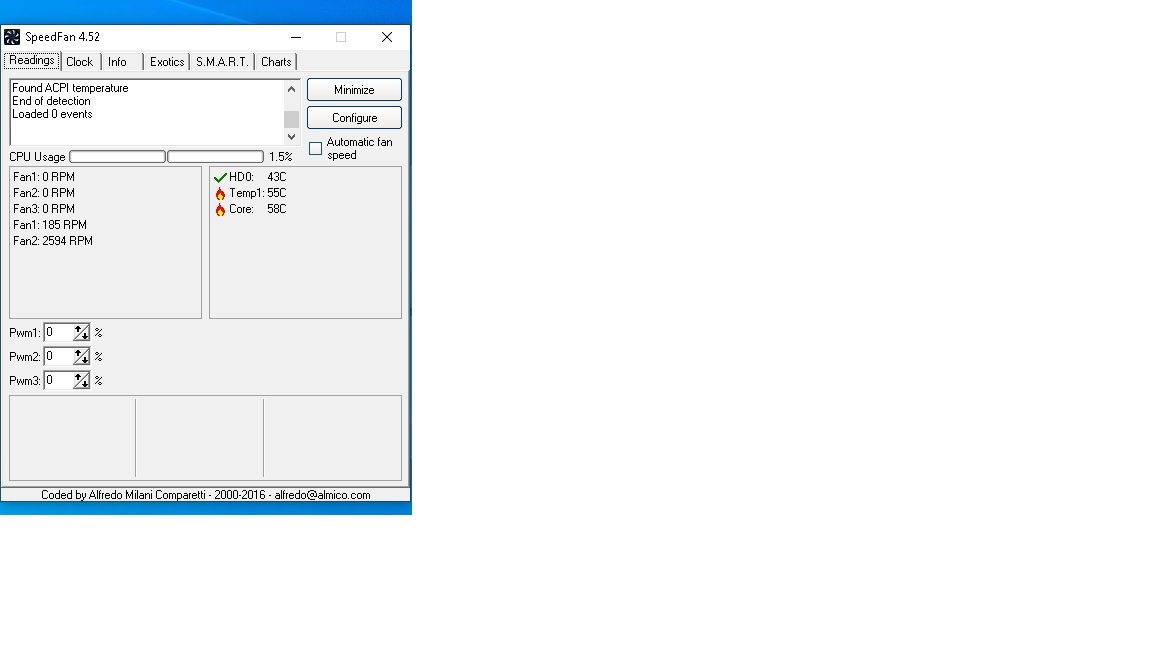Screen dimensions: 1152x648
Task: Click the 1.5% CPU usage value
Action: (x=281, y=157)
